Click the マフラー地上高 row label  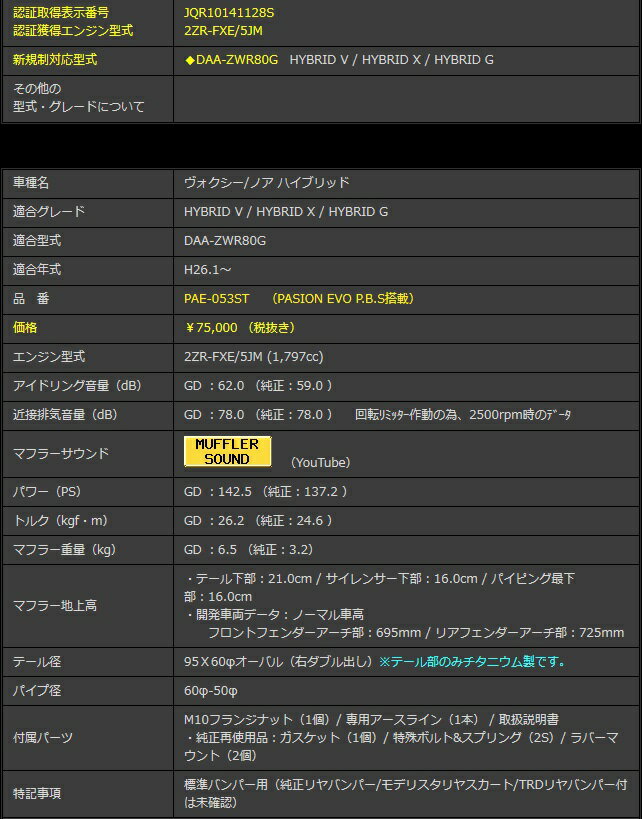[55, 605]
